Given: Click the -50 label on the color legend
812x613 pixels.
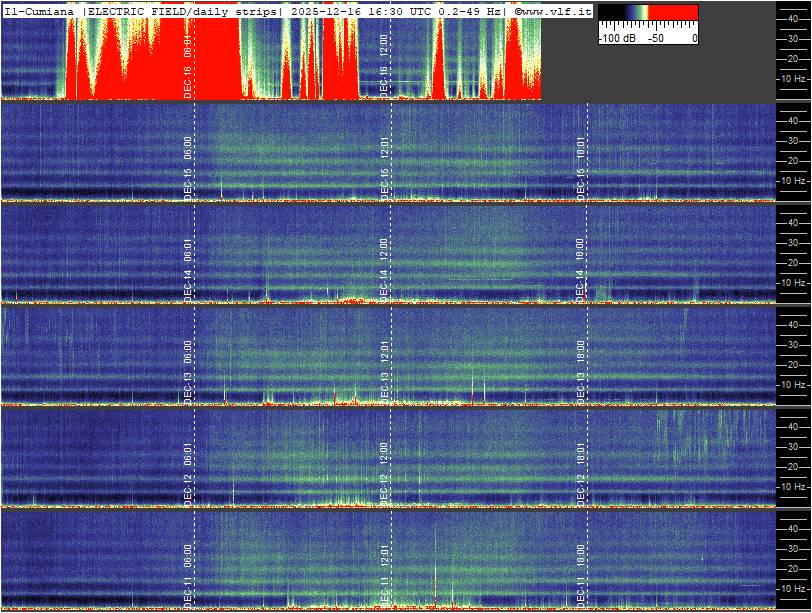Looking at the screenshot, I should [x=655, y=38].
